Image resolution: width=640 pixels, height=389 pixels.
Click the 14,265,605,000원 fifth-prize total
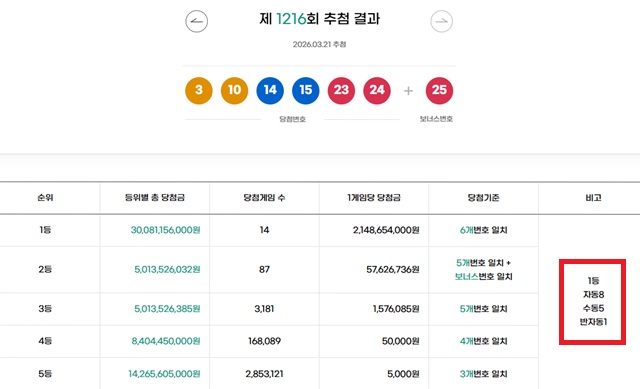point(164,374)
